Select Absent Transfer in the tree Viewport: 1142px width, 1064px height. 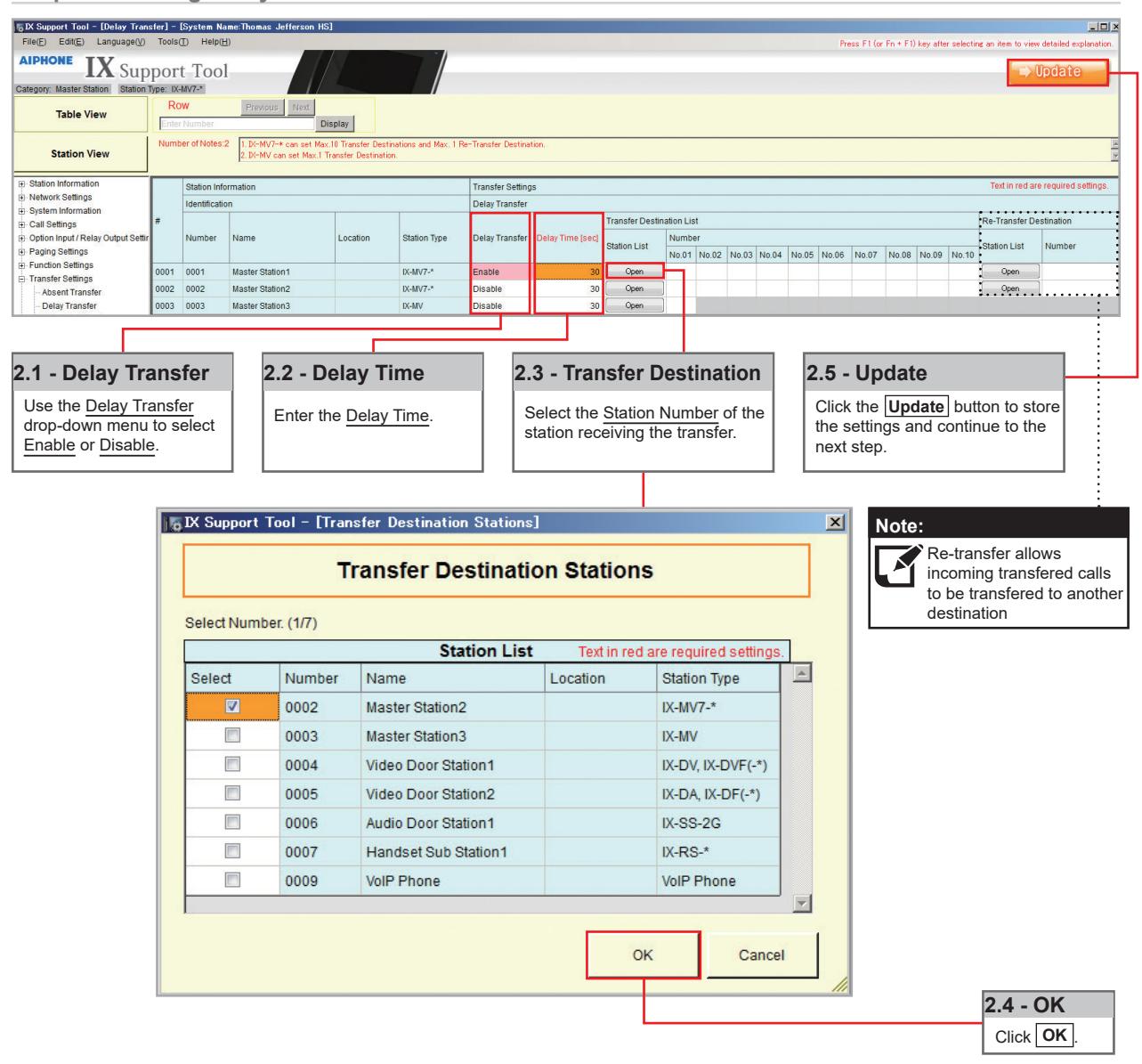click(x=71, y=292)
